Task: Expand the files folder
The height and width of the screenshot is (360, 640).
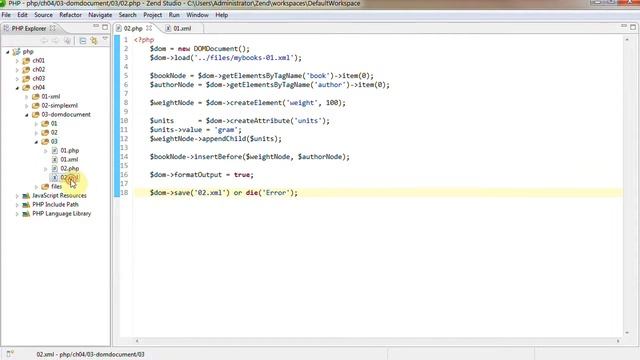Action: click(x=36, y=187)
